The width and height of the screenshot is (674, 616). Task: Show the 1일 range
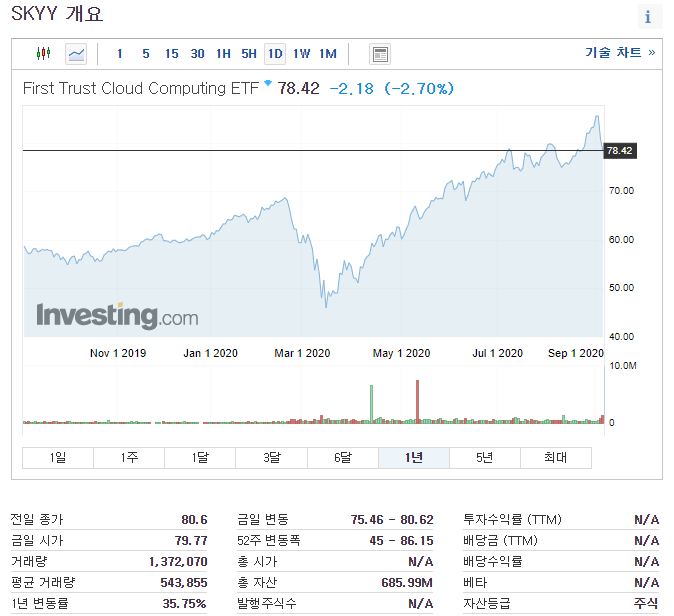[58, 457]
